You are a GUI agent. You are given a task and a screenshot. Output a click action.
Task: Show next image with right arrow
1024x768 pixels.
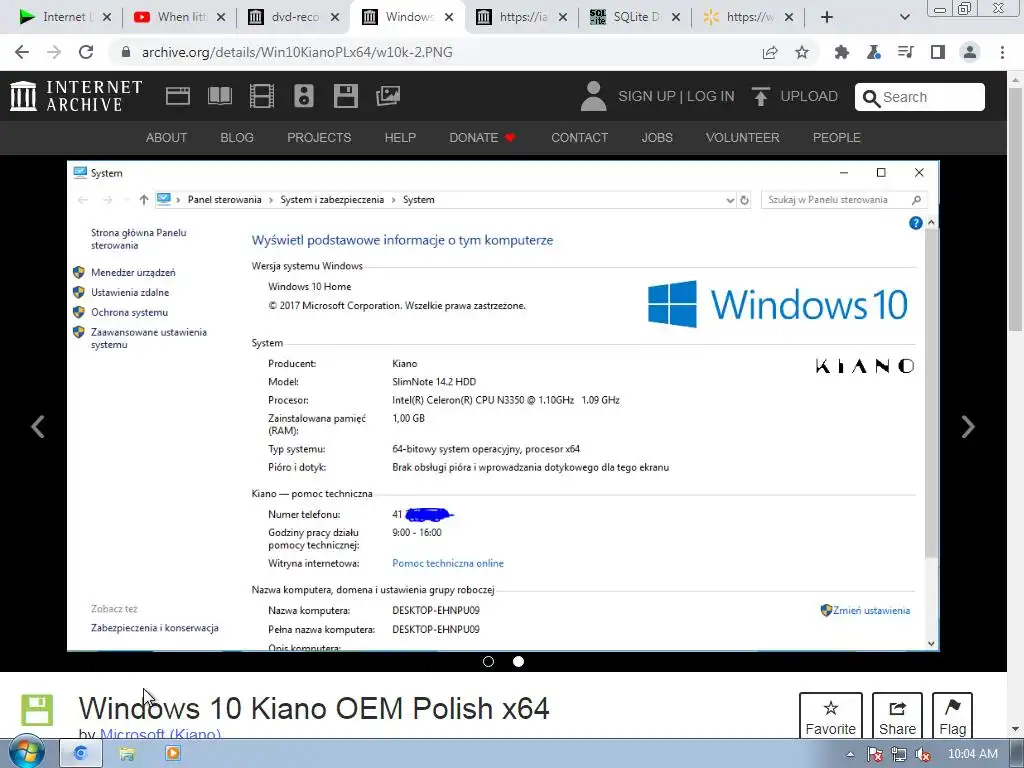click(968, 426)
